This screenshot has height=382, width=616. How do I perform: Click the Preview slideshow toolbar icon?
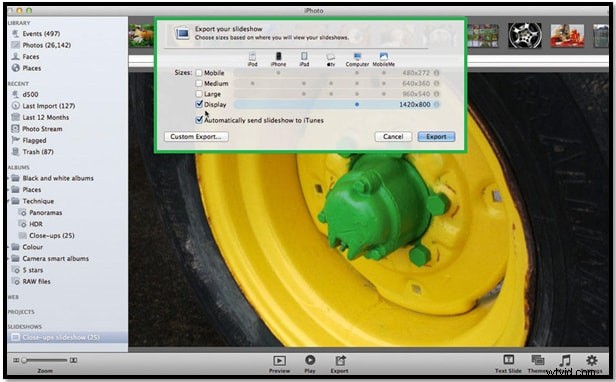click(279, 361)
